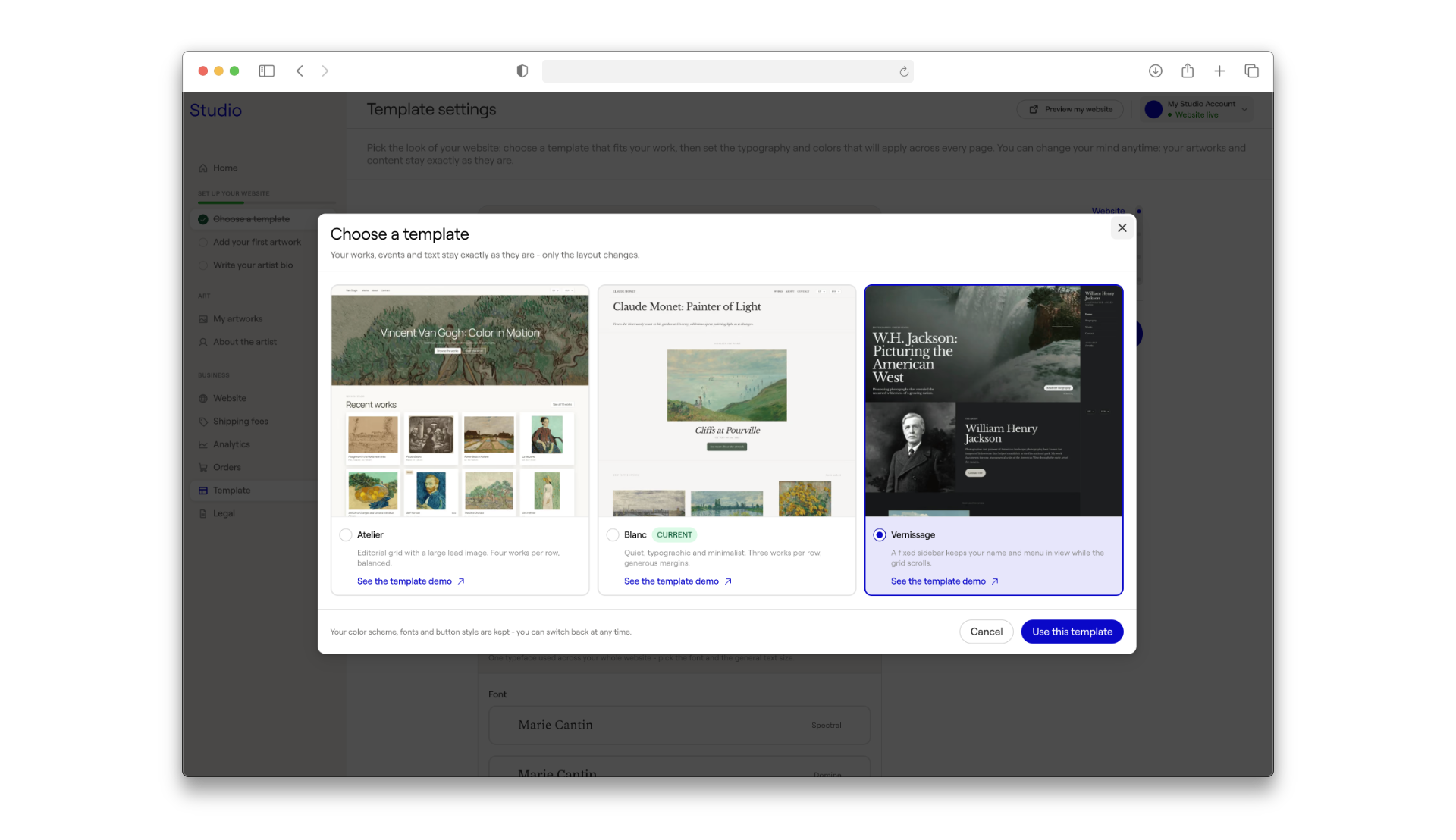Screen dimensions: 1456x840
Task: Select the Vernissage template radio button
Action: [880, 535]
